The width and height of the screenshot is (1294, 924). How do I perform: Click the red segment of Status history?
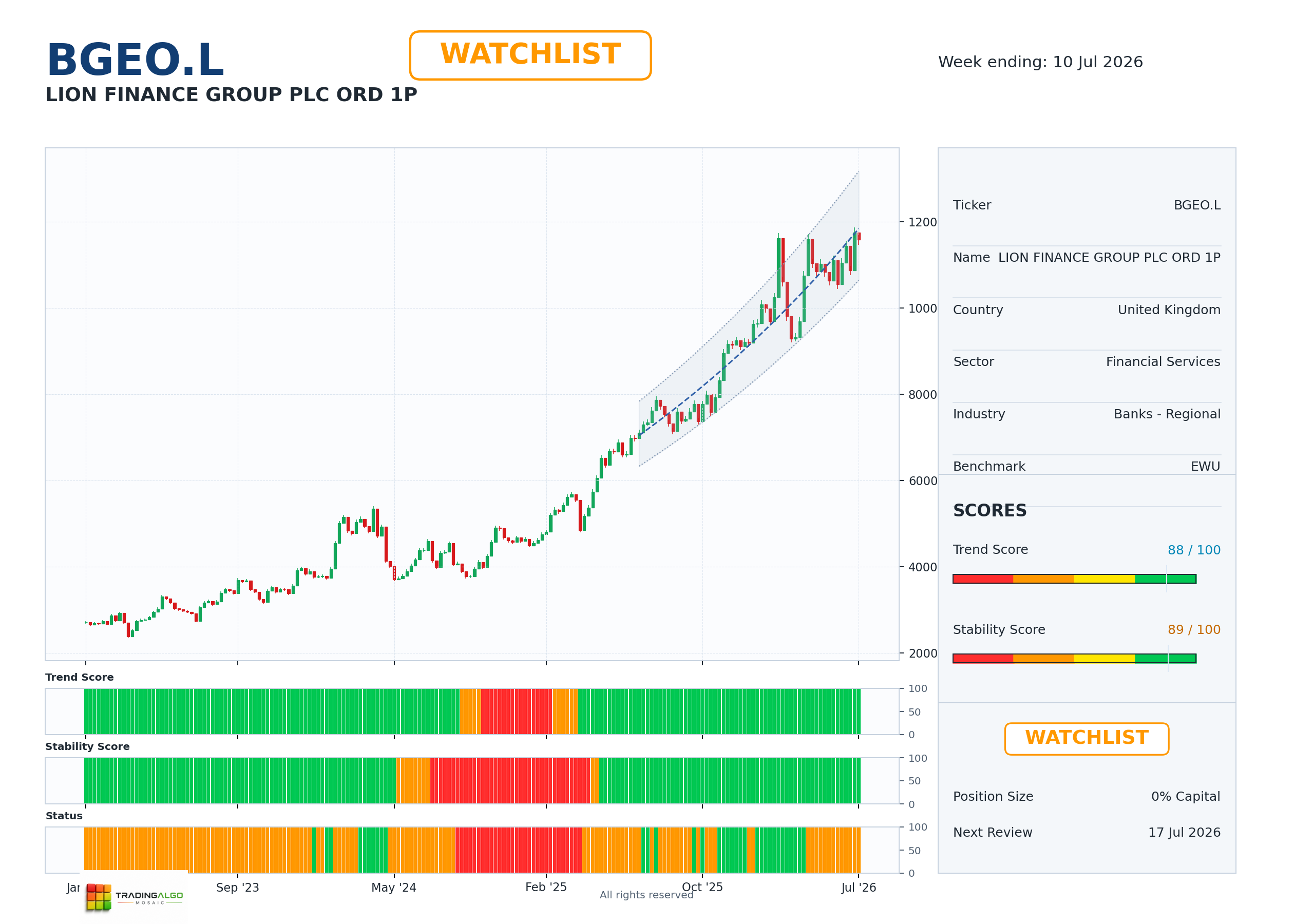pos(519,850)
